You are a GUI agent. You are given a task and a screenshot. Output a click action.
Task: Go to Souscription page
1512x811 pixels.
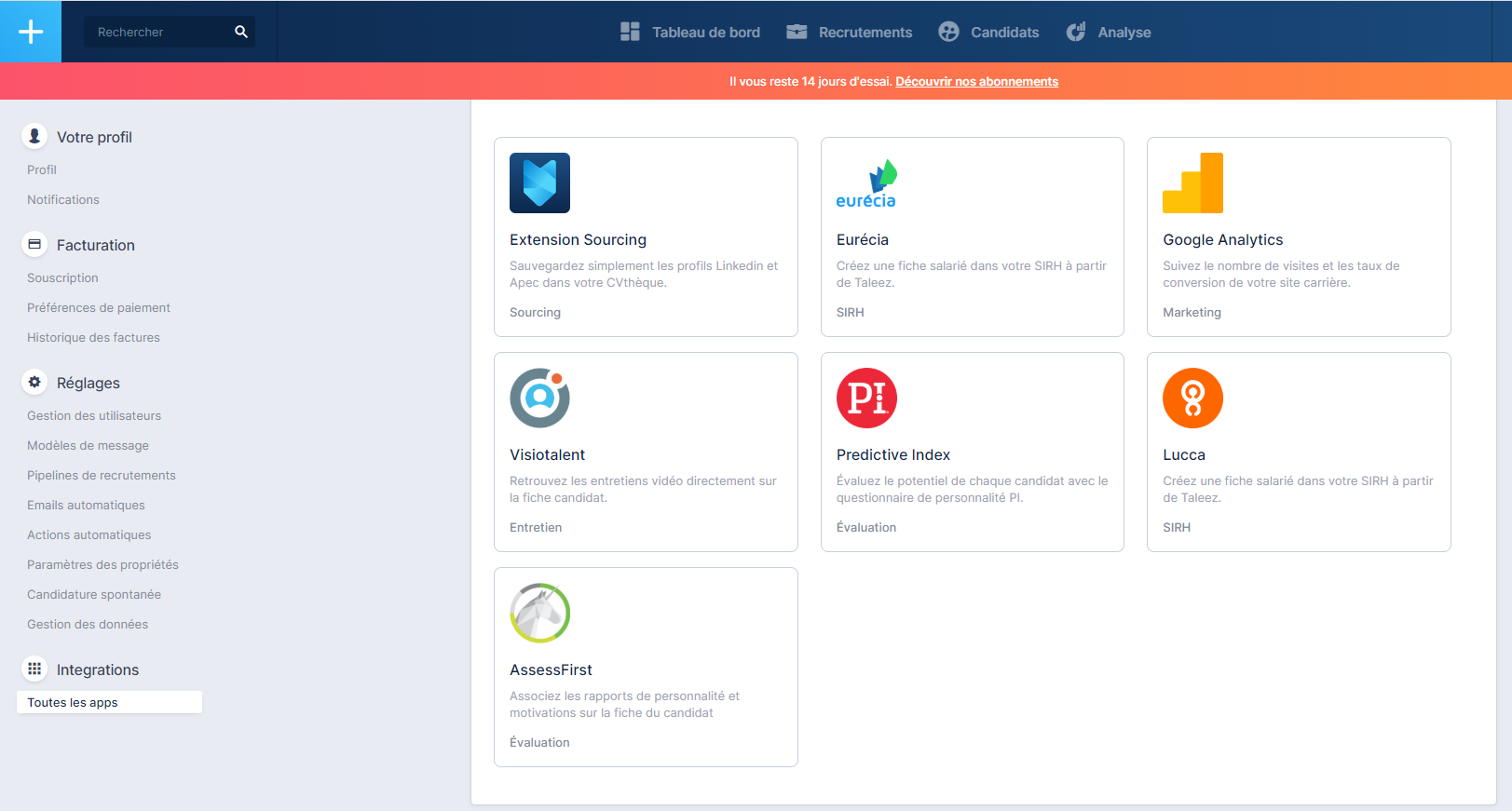[62, 277]
